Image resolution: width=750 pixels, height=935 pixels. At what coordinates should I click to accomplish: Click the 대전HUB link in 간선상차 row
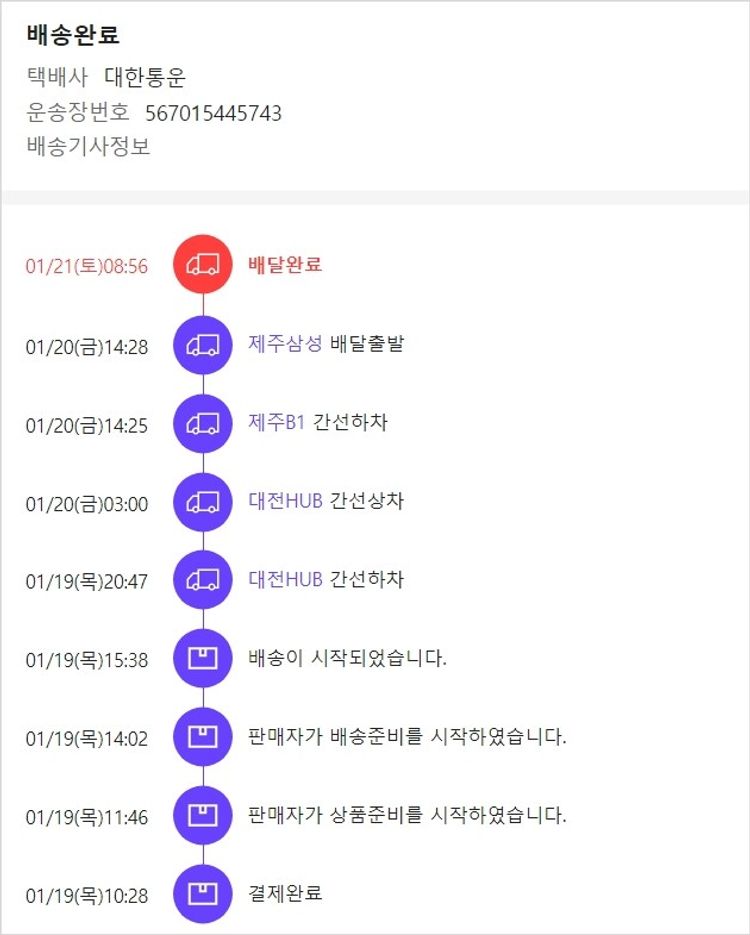(285, 501)
